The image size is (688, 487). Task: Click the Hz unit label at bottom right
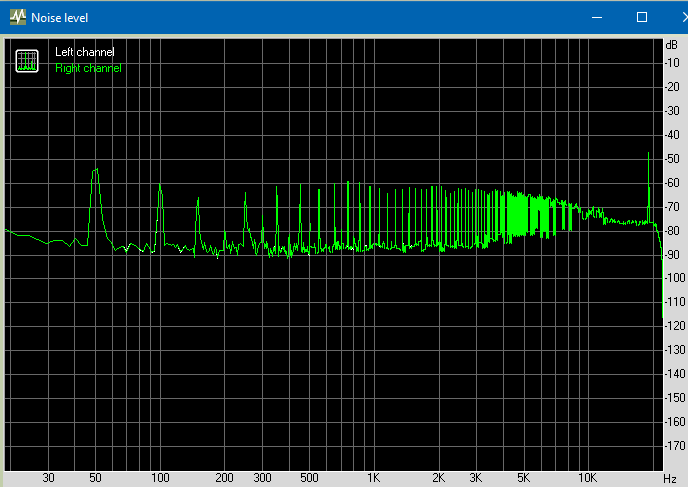(670, 478)
